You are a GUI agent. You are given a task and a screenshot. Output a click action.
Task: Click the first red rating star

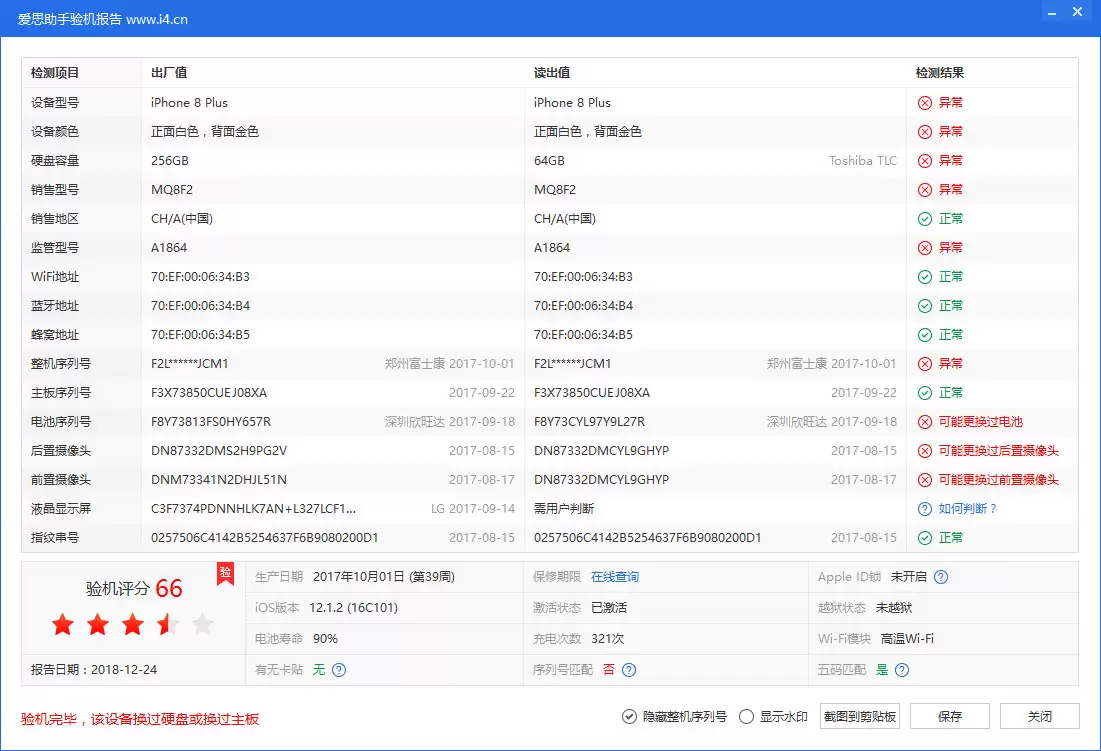[62, 624]
